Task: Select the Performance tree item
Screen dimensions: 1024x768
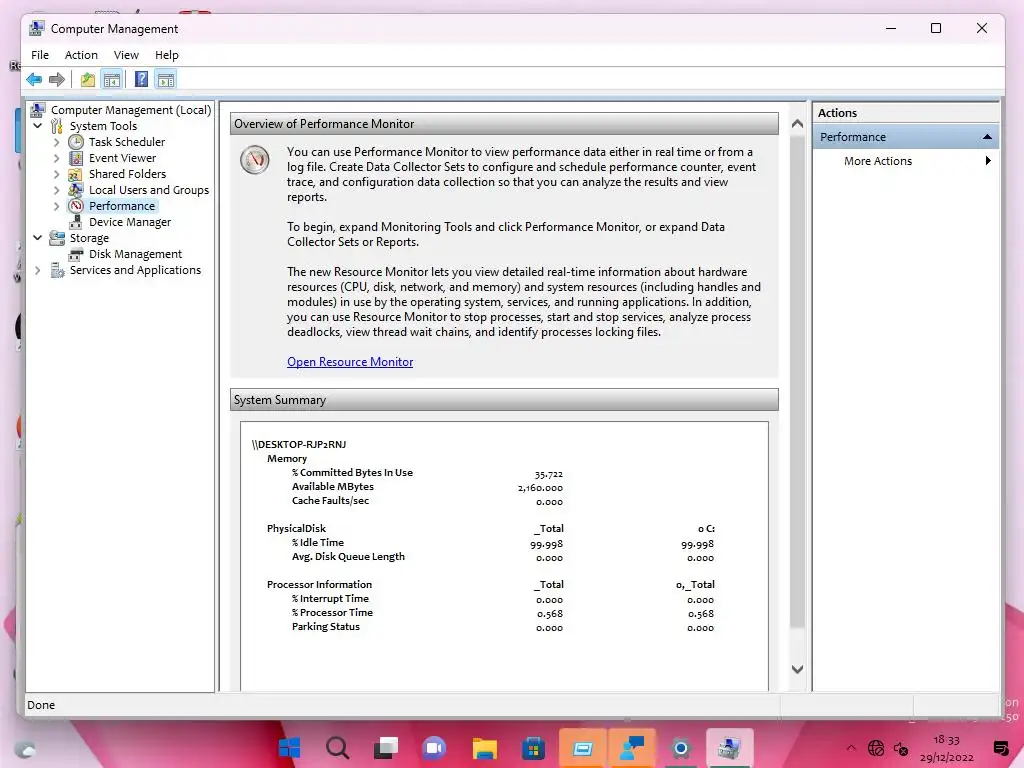Action: click(x=122, y=206)
